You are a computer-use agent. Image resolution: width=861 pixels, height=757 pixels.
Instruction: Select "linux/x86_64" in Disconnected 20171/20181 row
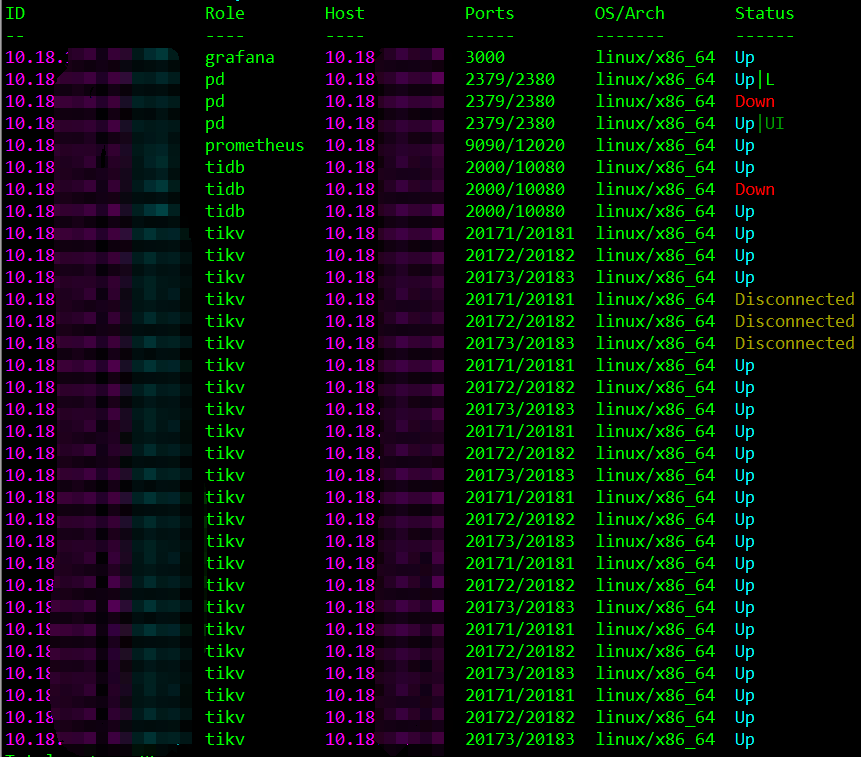pos(655,299)
